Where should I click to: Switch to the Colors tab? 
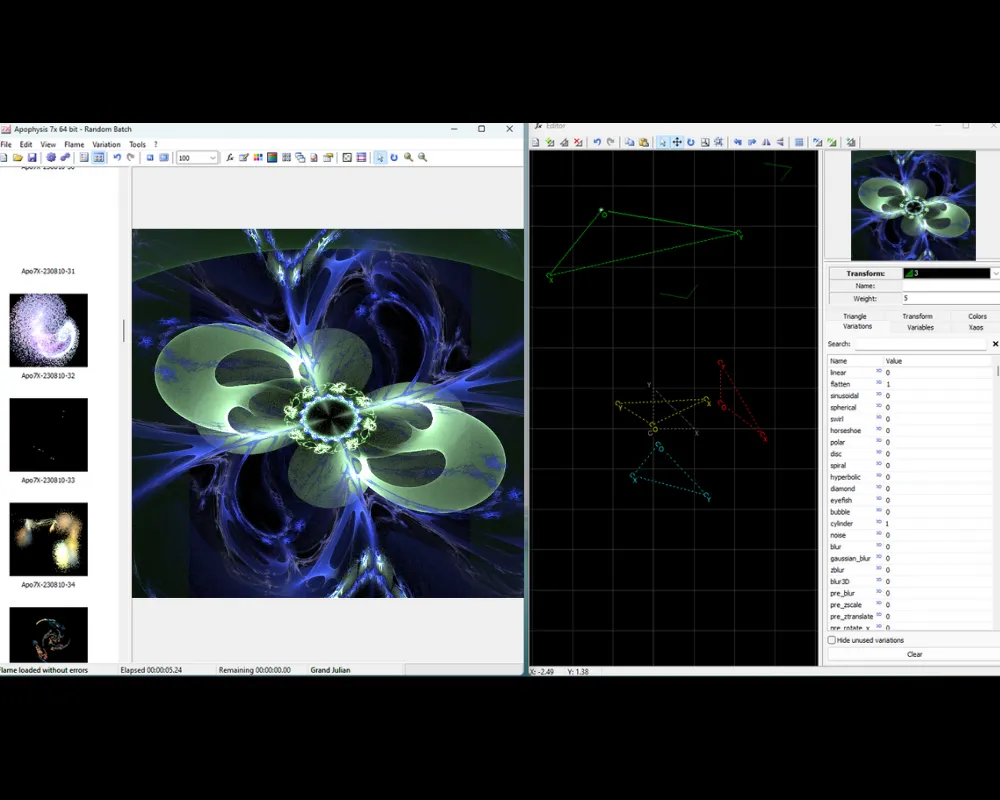coord(977,316)
